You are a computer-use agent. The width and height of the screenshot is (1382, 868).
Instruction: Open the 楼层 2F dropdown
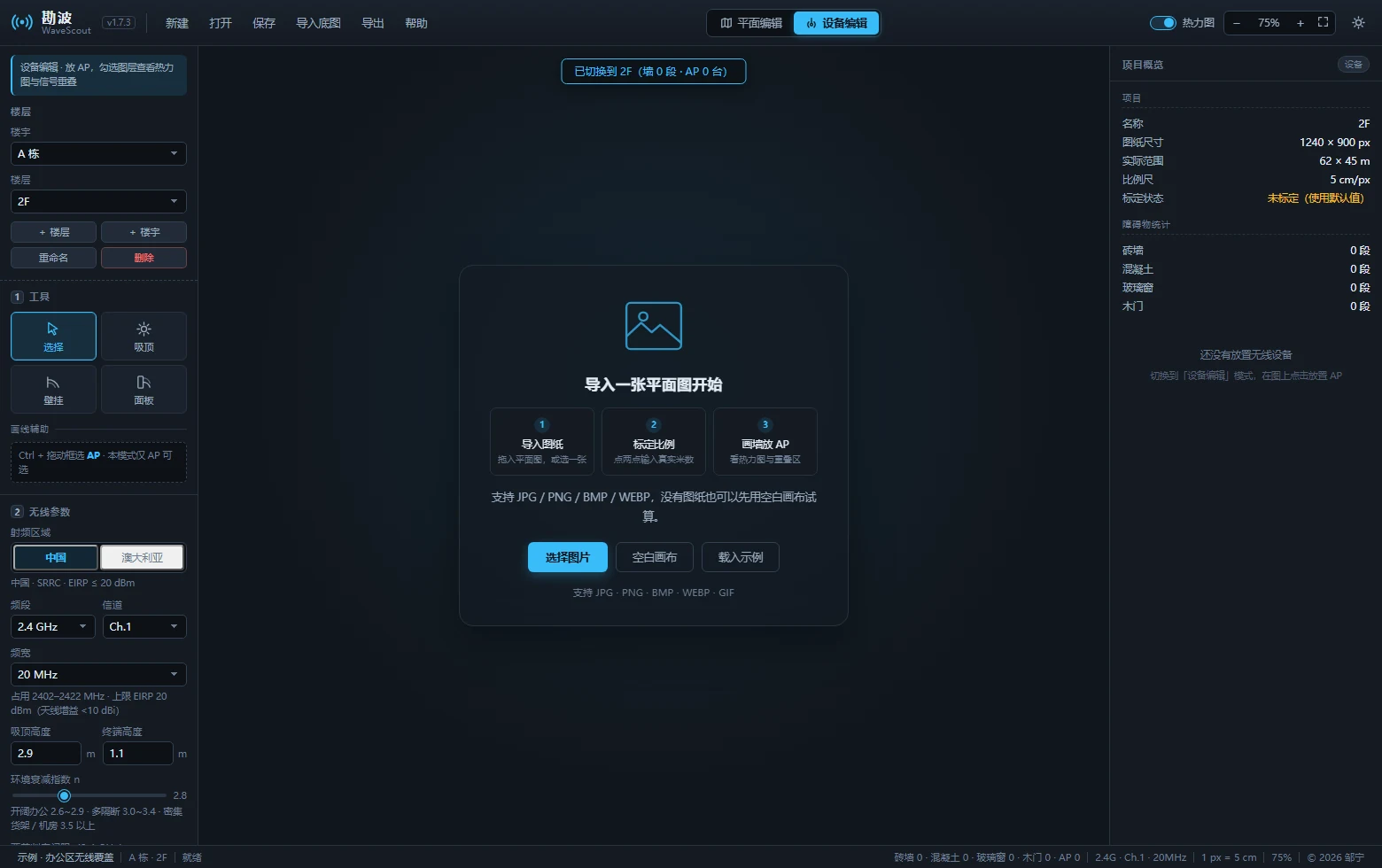click(98, 201)
